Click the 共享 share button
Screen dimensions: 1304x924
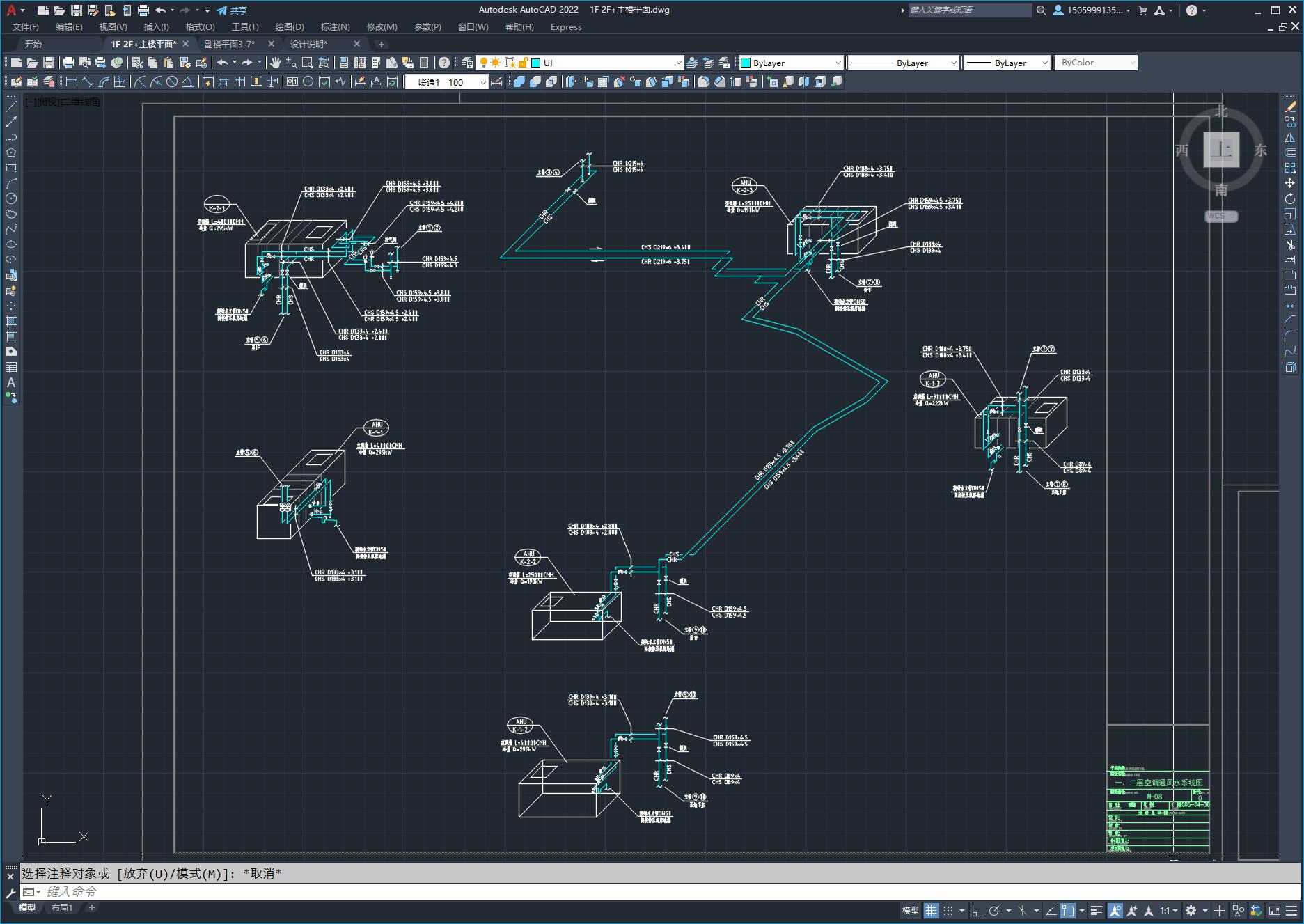click(x=232, y=10)
